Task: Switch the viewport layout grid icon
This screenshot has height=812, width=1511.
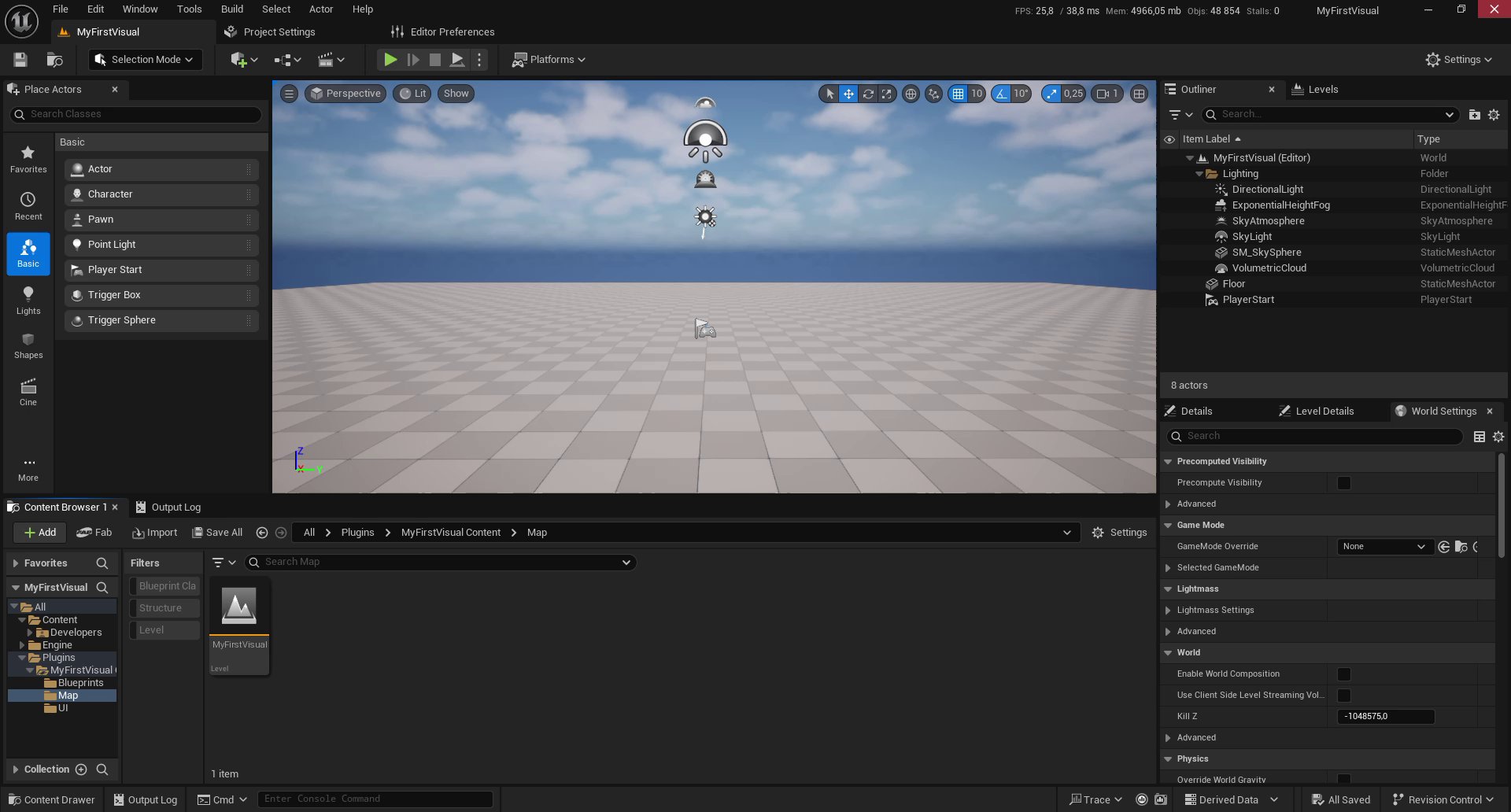Action: pyautogui.click(x=1139, y=94)
